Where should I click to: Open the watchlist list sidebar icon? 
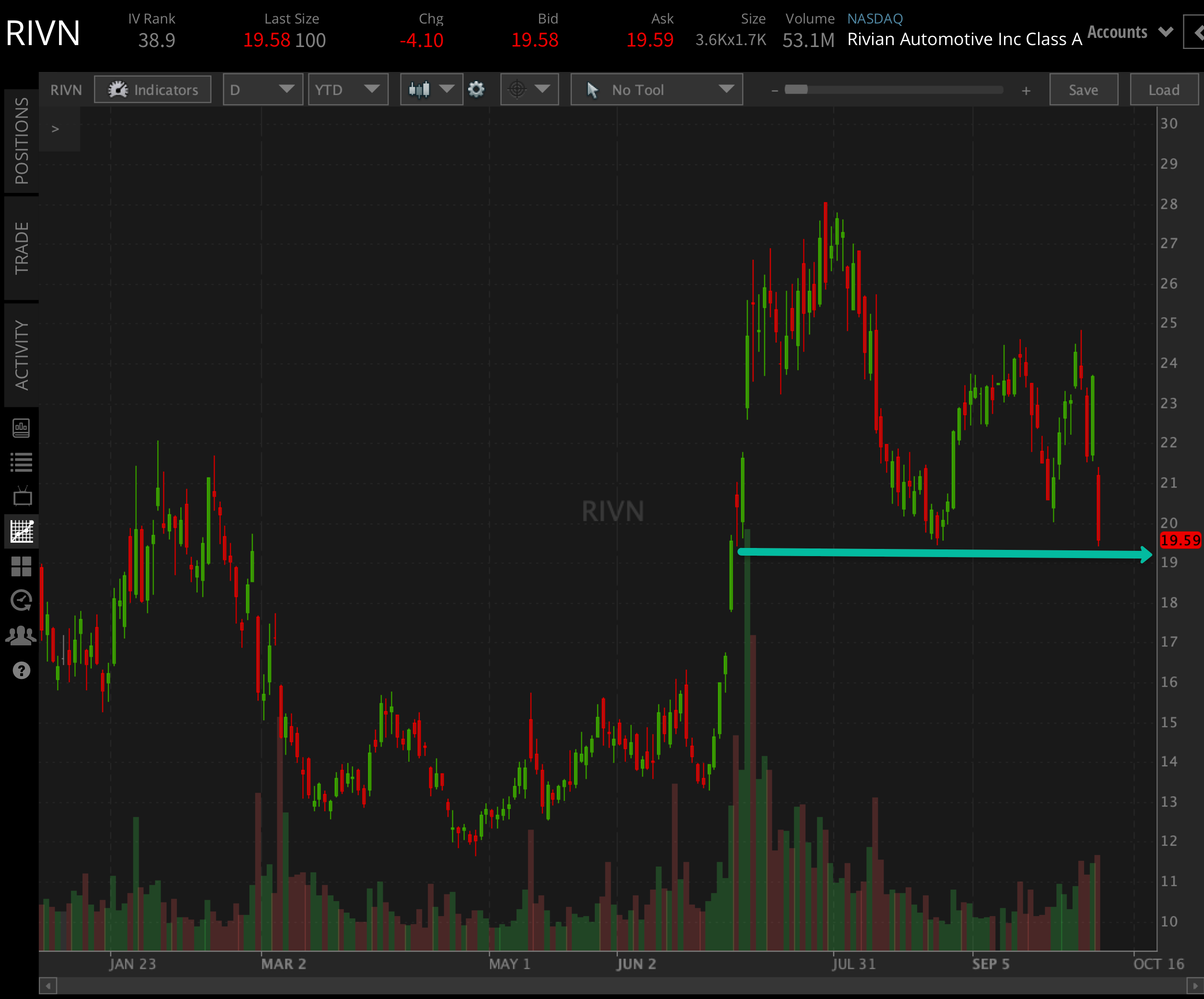22,462
